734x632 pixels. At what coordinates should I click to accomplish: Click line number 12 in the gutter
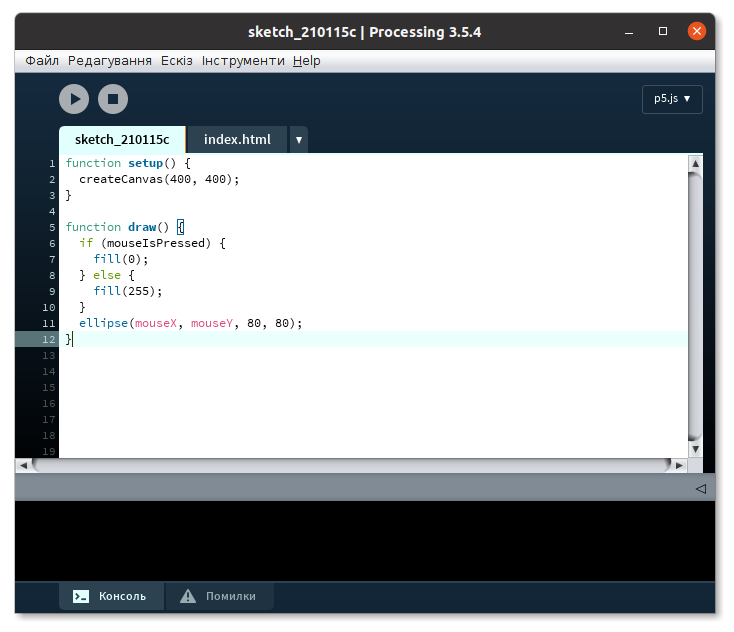(49, 339)
